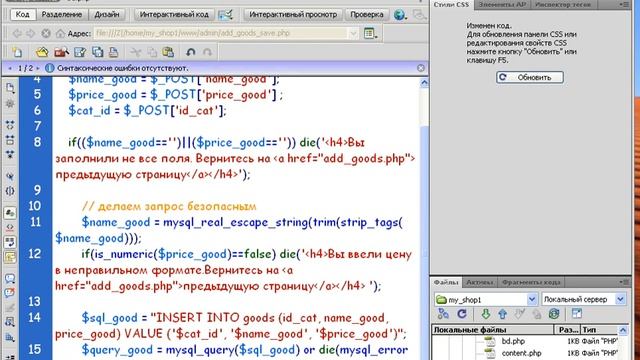640x360 pixels.
Task: Open the live view options menu icon
Action: tap(370, 33)
